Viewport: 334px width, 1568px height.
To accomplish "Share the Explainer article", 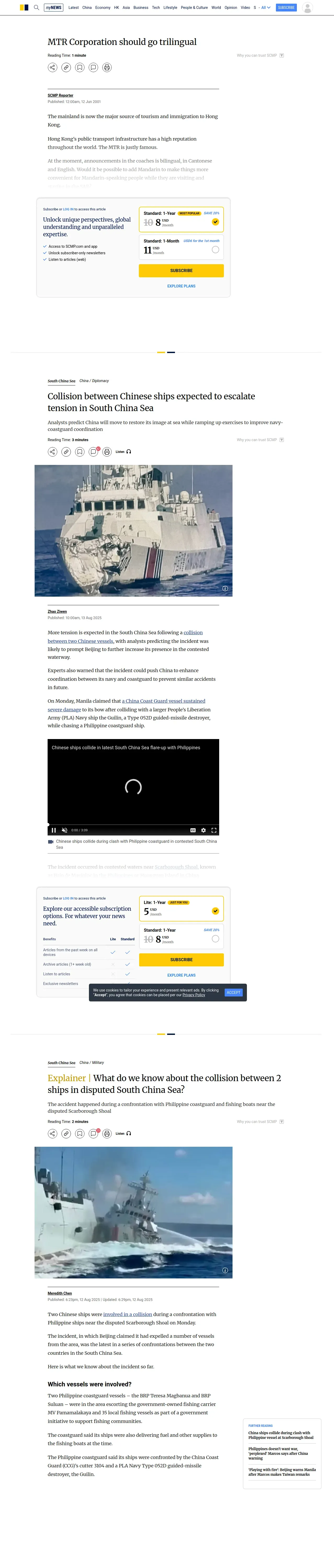I will tap(52, 1133).
